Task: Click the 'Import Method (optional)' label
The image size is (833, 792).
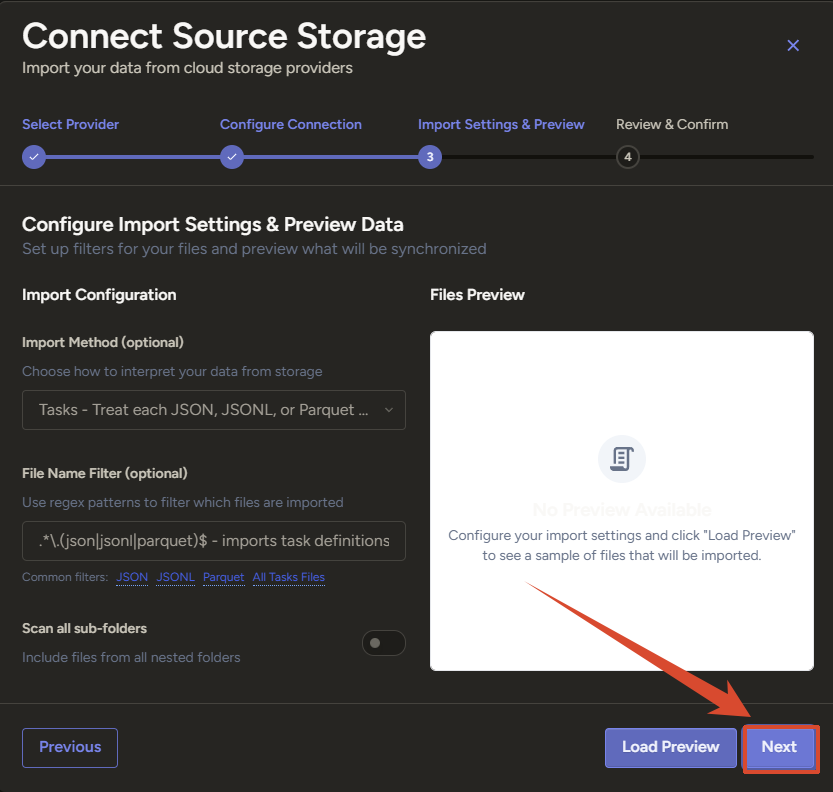Action: point(103,343)
